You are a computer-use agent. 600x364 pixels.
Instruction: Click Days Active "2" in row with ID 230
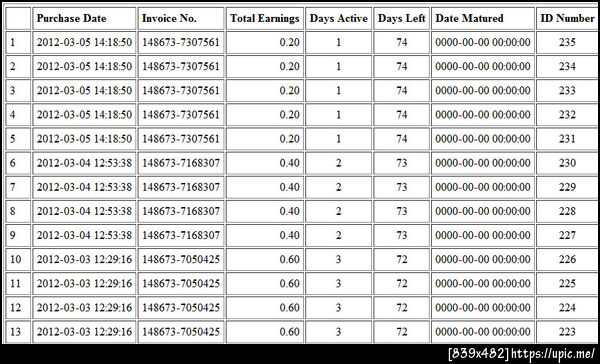[x=339, y=163]
